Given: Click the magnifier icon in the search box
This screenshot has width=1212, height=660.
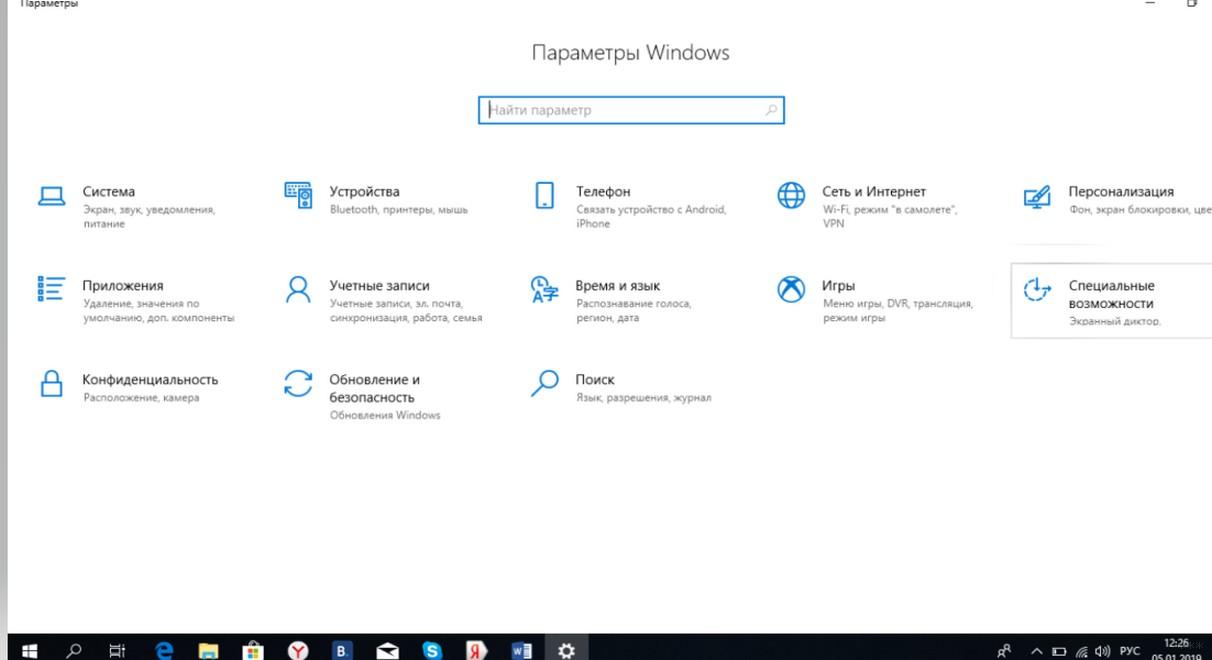Looking at the screenshot, I should [x=771, y=110].
